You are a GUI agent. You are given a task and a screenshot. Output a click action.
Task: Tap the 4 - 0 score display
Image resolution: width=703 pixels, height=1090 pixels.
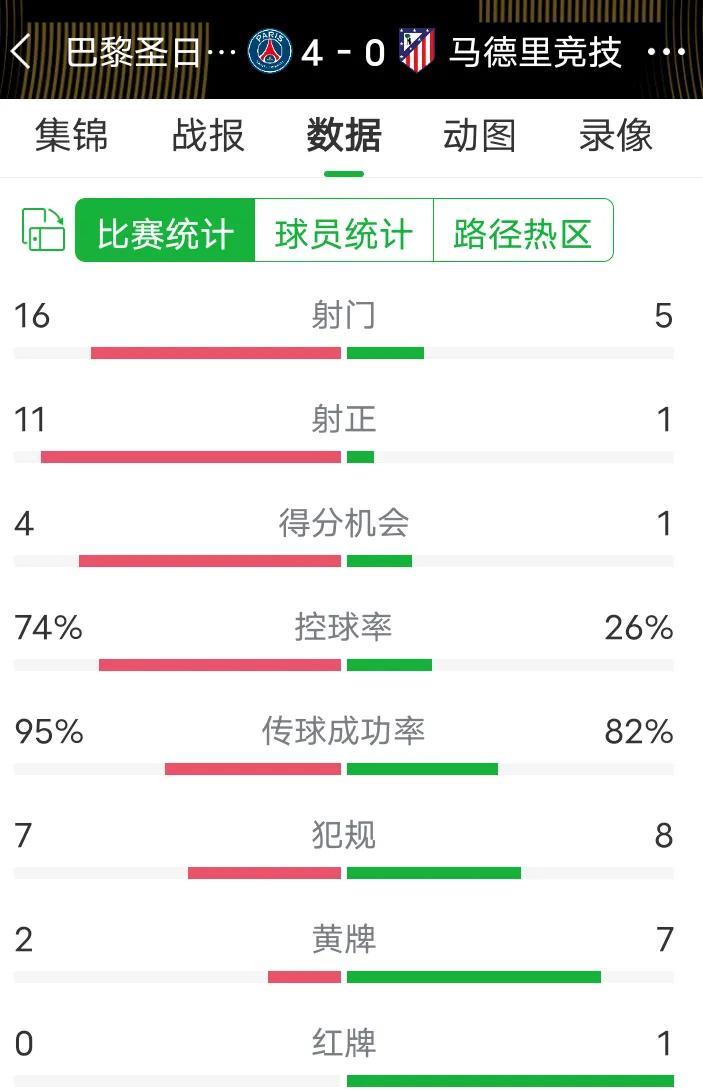[344, 52]
